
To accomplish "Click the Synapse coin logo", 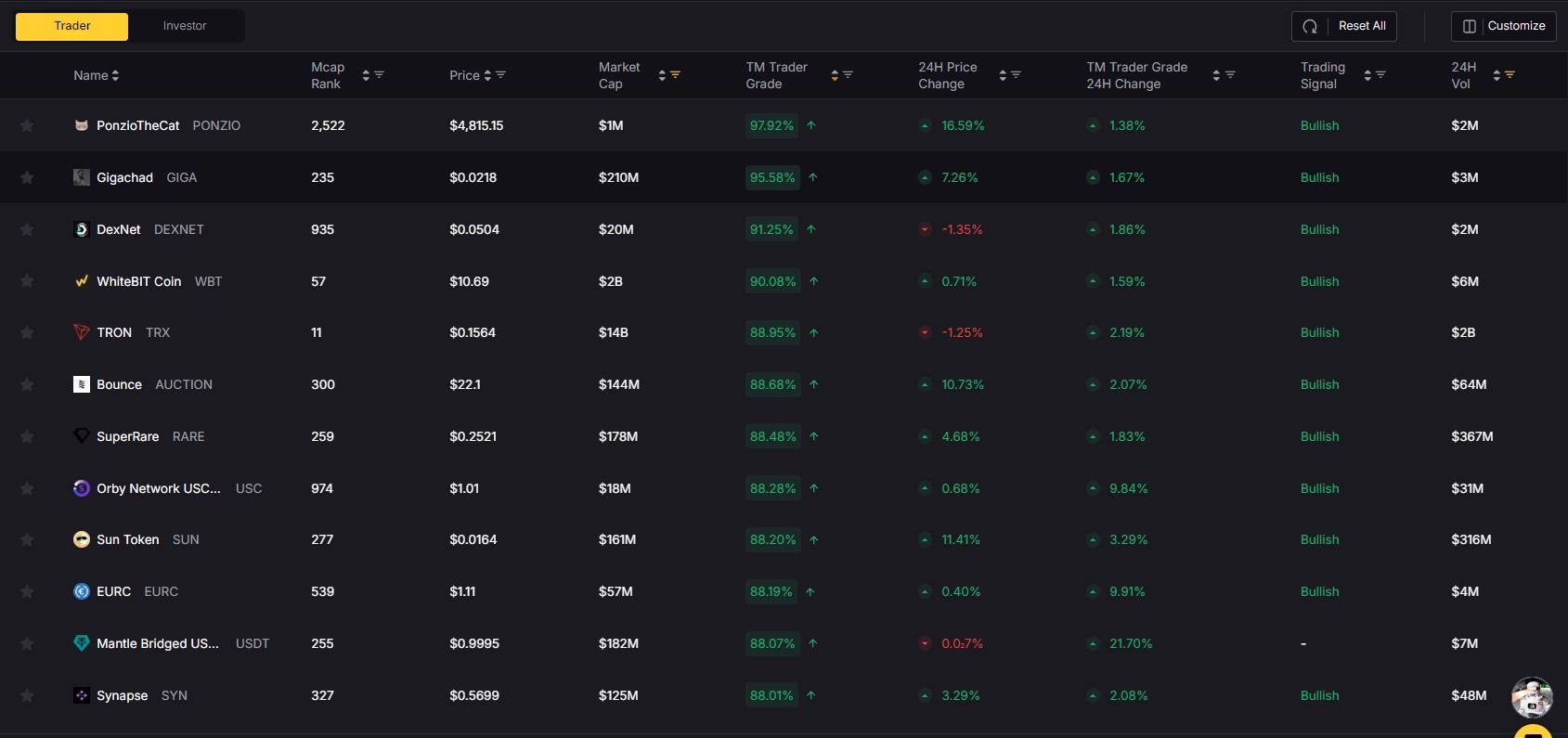I will tap(82, 695).
